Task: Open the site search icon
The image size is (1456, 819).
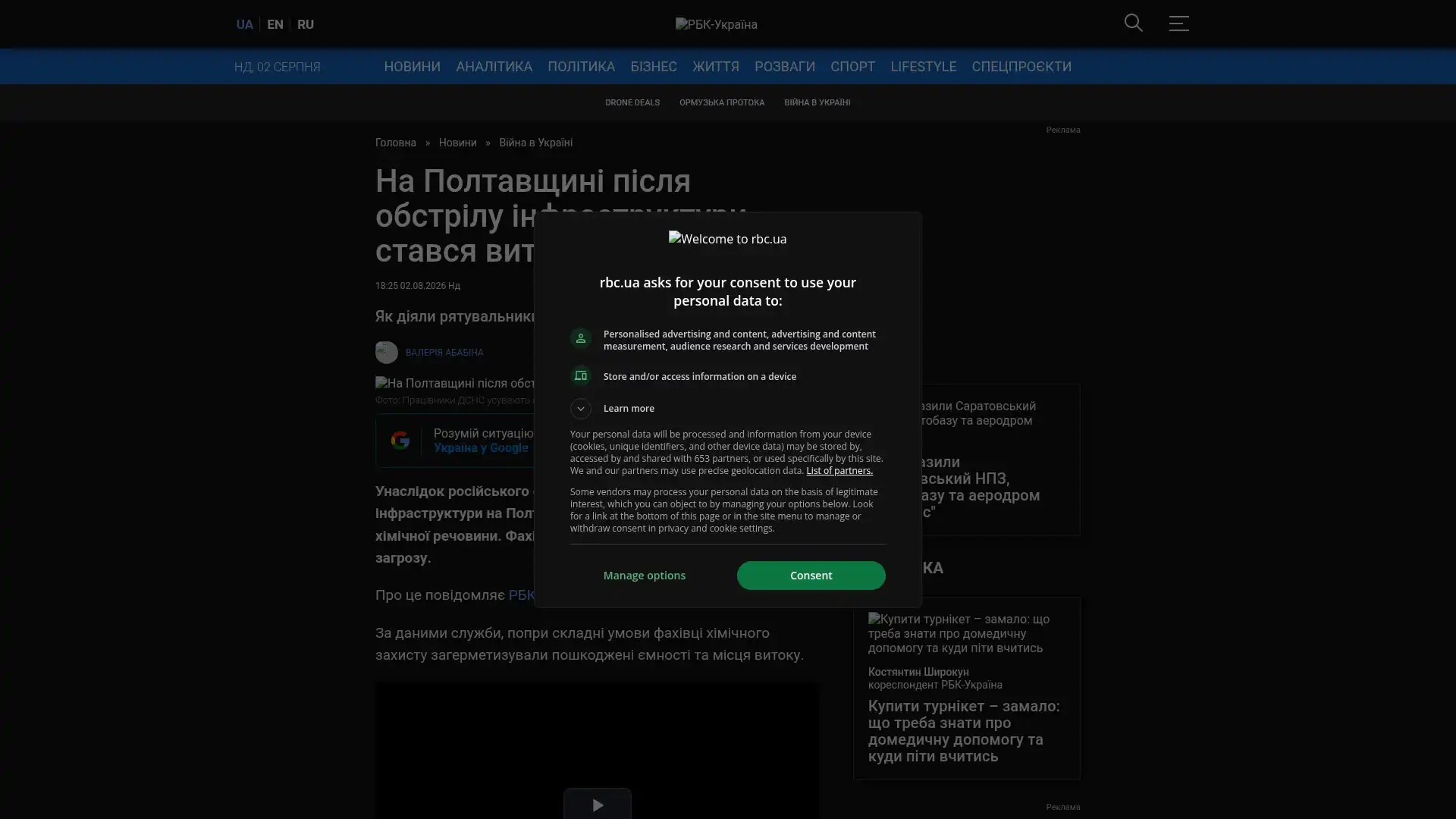Action: click(1133, 23)
